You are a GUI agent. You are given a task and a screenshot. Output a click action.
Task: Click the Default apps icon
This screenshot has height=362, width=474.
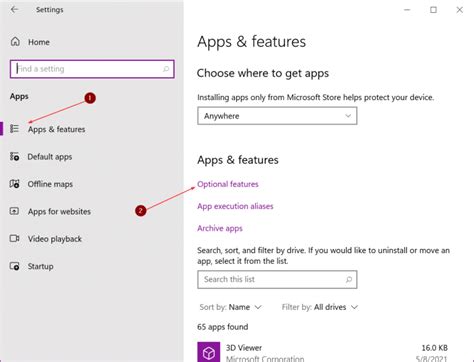coord(14,156)
